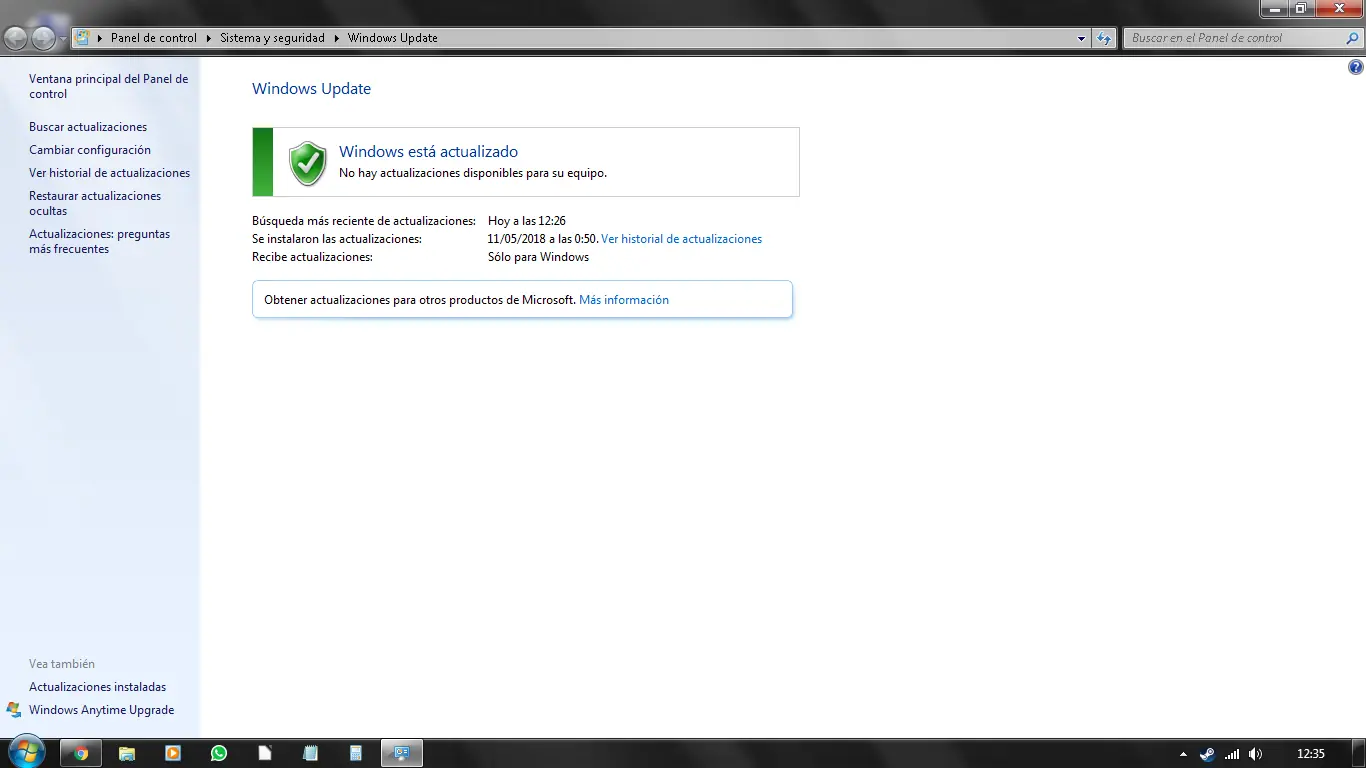Open Ver historial de actualizaciones link
The image size is (1366, 768).
(x=681, y=239)
